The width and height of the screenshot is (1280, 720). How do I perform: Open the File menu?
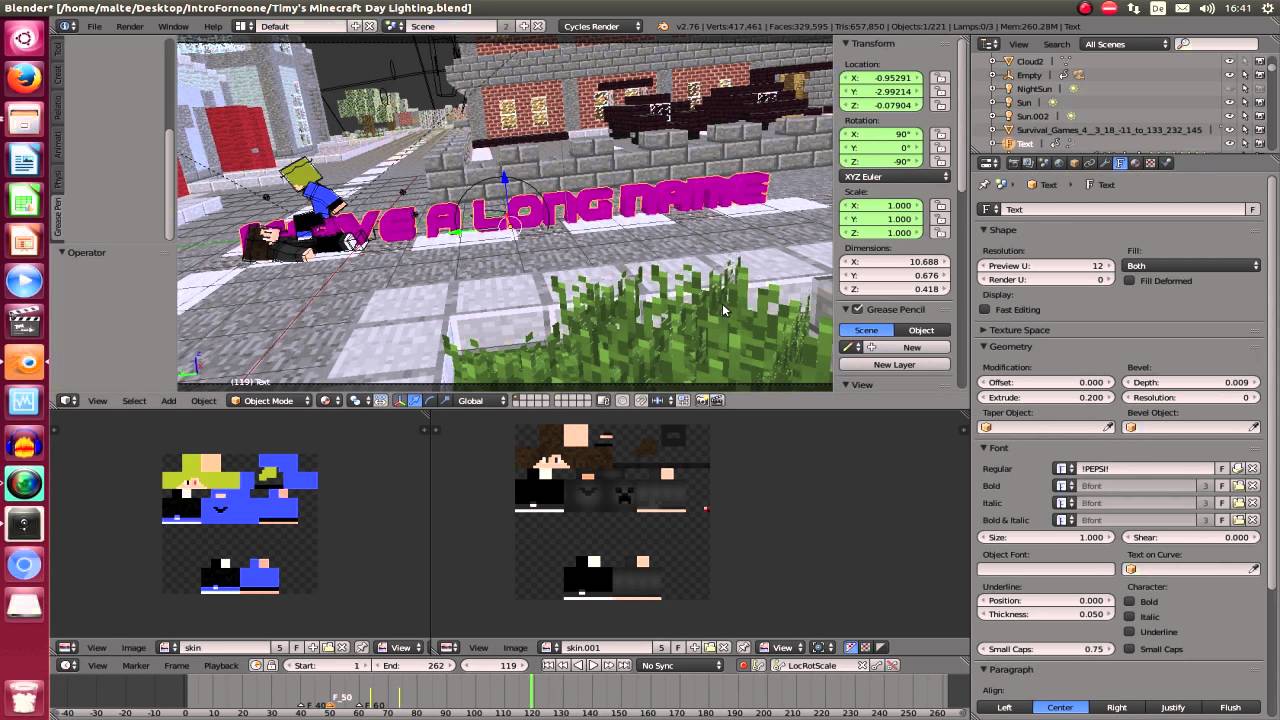[94, 26]
